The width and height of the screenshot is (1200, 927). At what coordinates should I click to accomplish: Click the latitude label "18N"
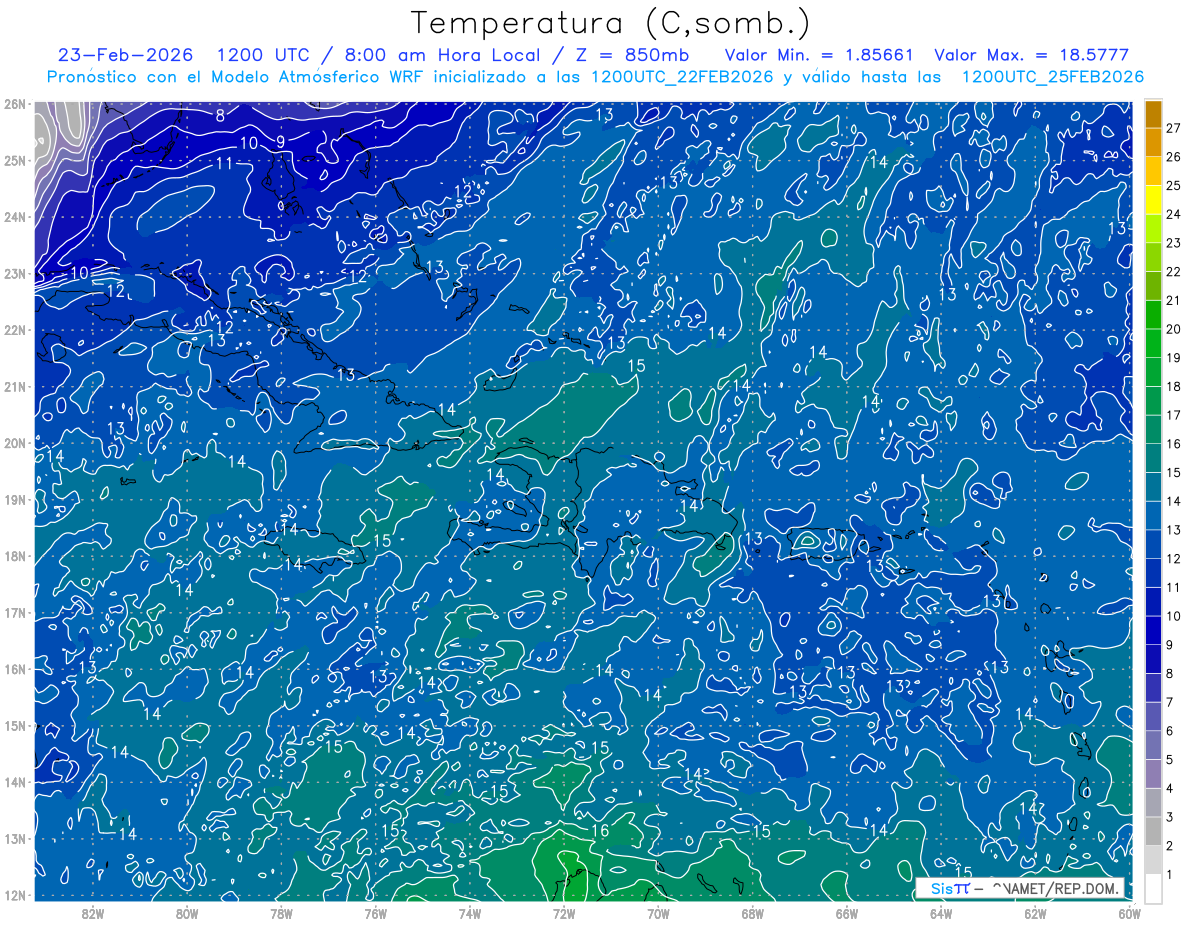coord(15,556)
